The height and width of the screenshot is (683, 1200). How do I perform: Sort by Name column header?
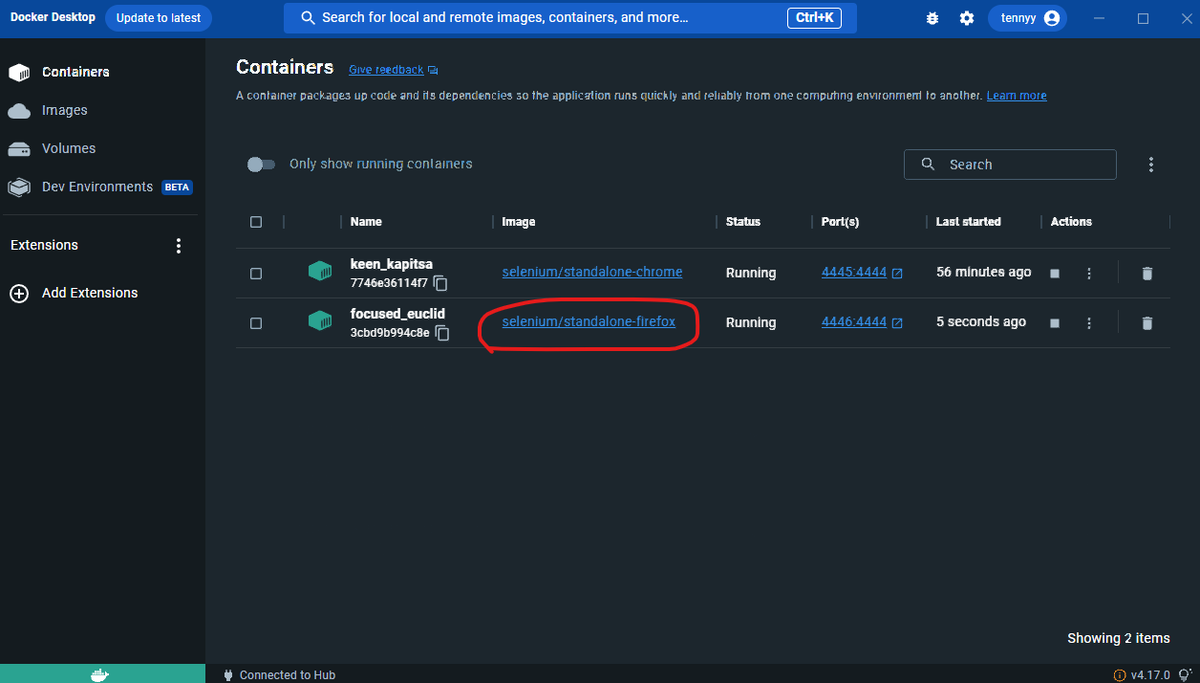click(x=366, y=222)
